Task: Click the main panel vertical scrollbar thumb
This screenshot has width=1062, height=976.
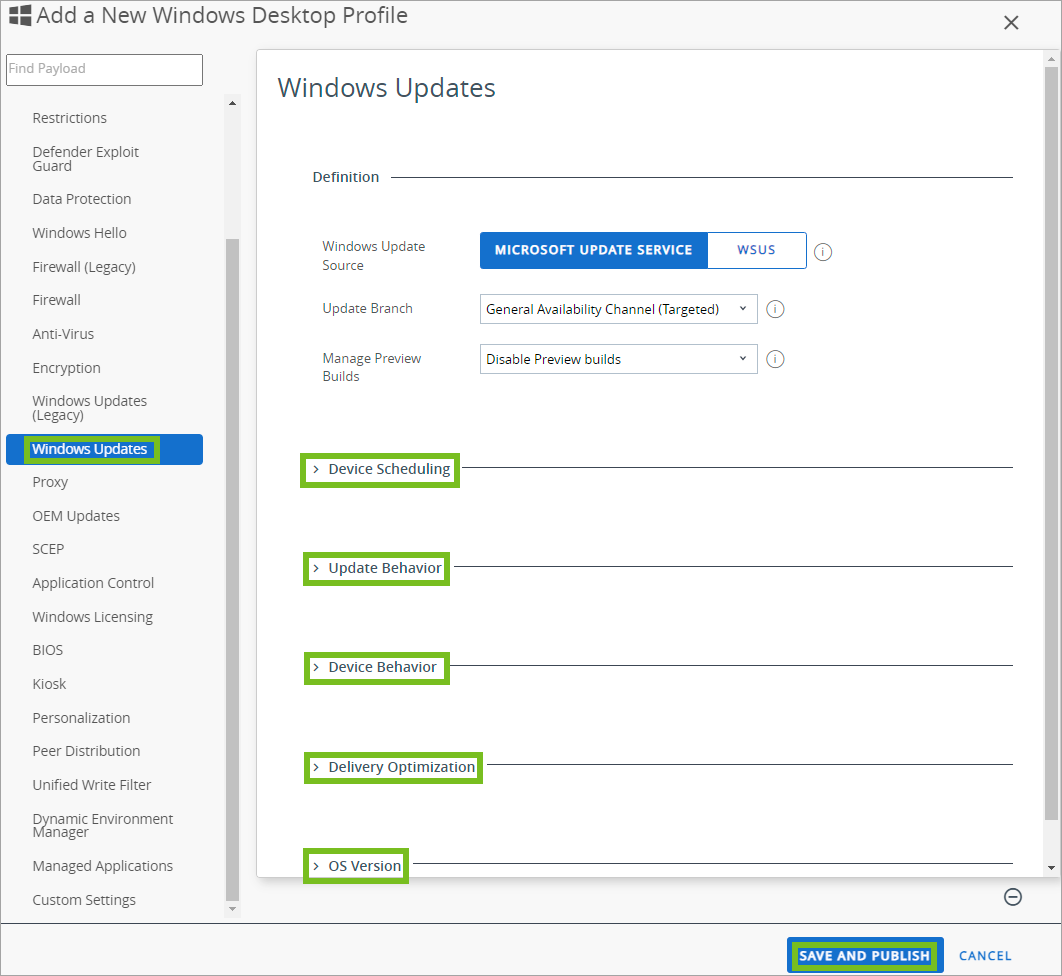Action: [1051, 444]
